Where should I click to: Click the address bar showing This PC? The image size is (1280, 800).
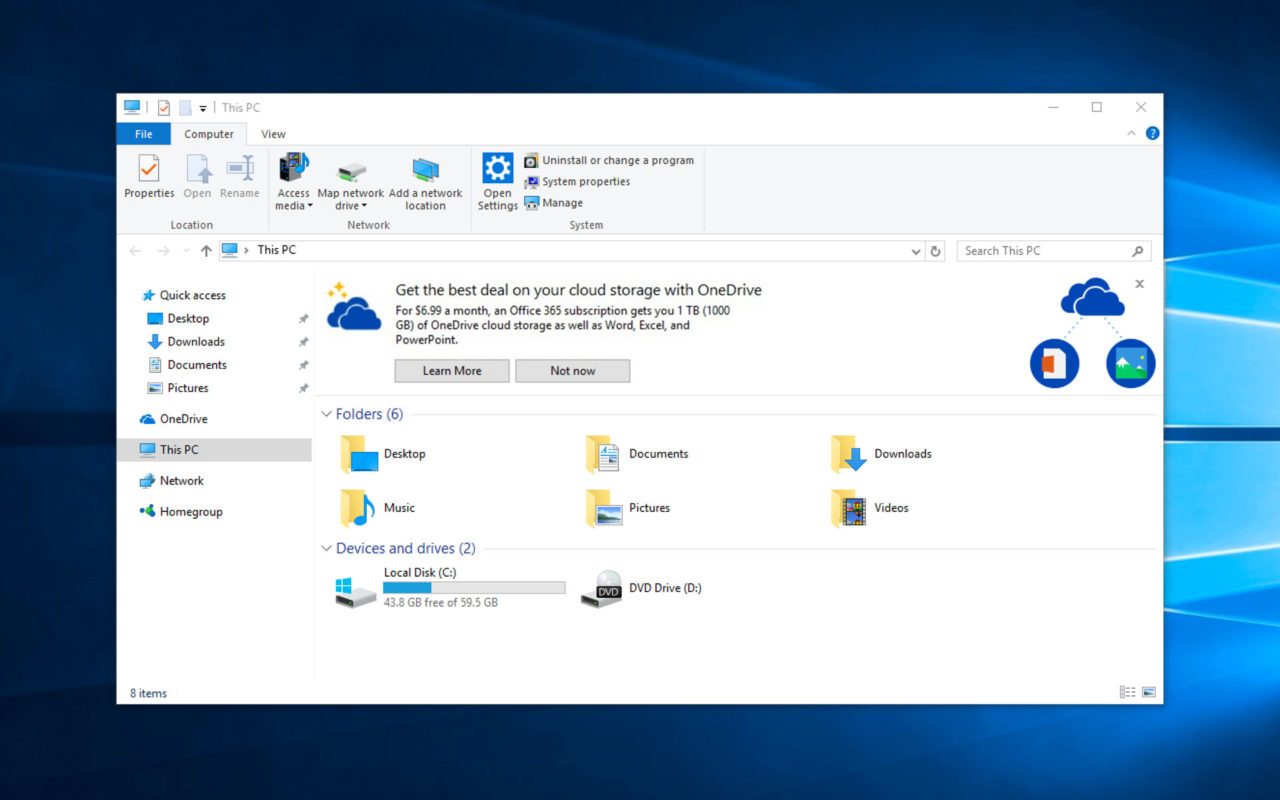click(x=571, y=251)
